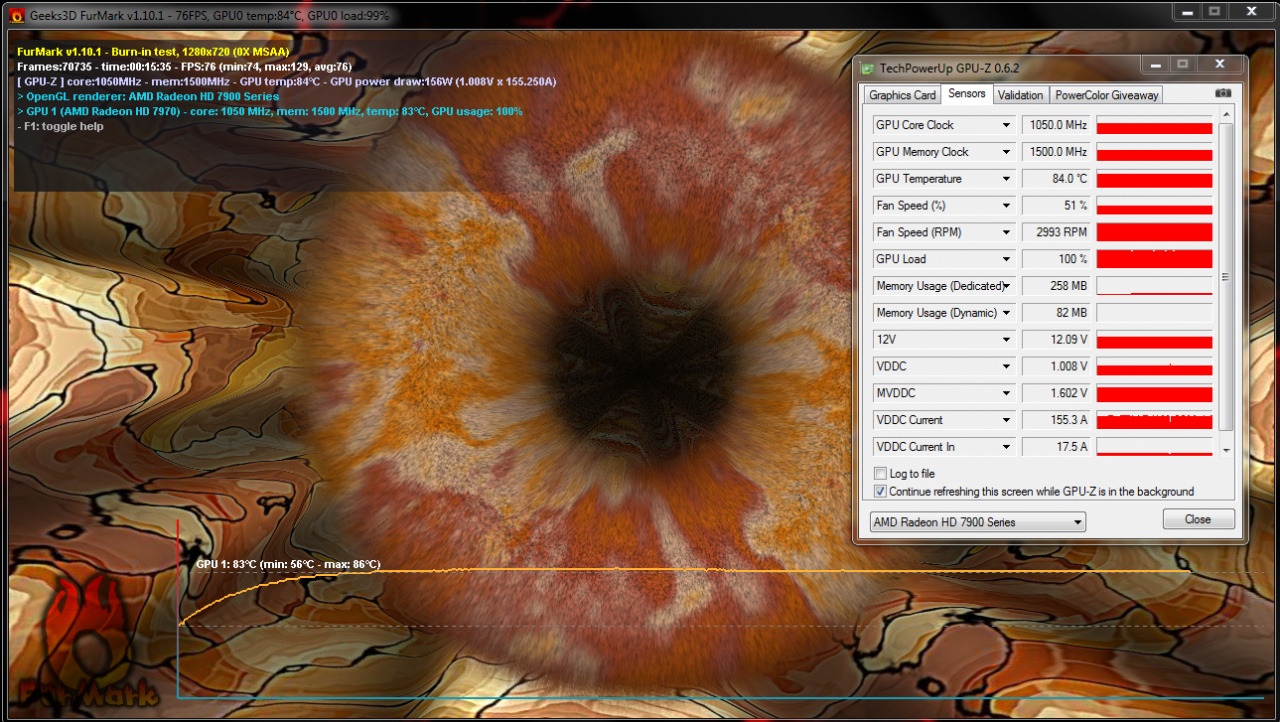Click the 2993 RPM fan value
The width and height of the screenshot is (1280, 722).
[1056, 232]
